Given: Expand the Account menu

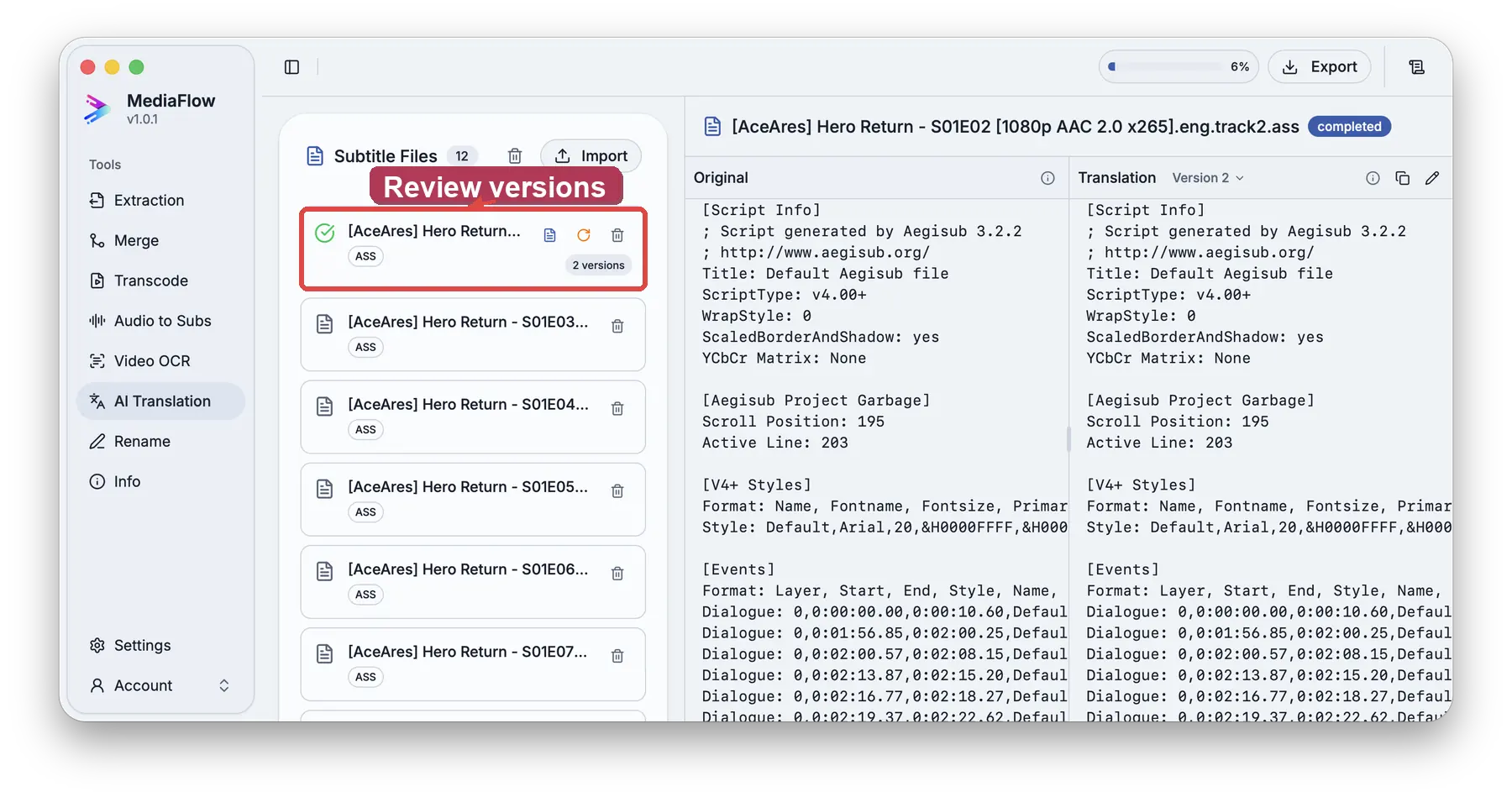Looking at the screenshot, I should click(160, 685).
